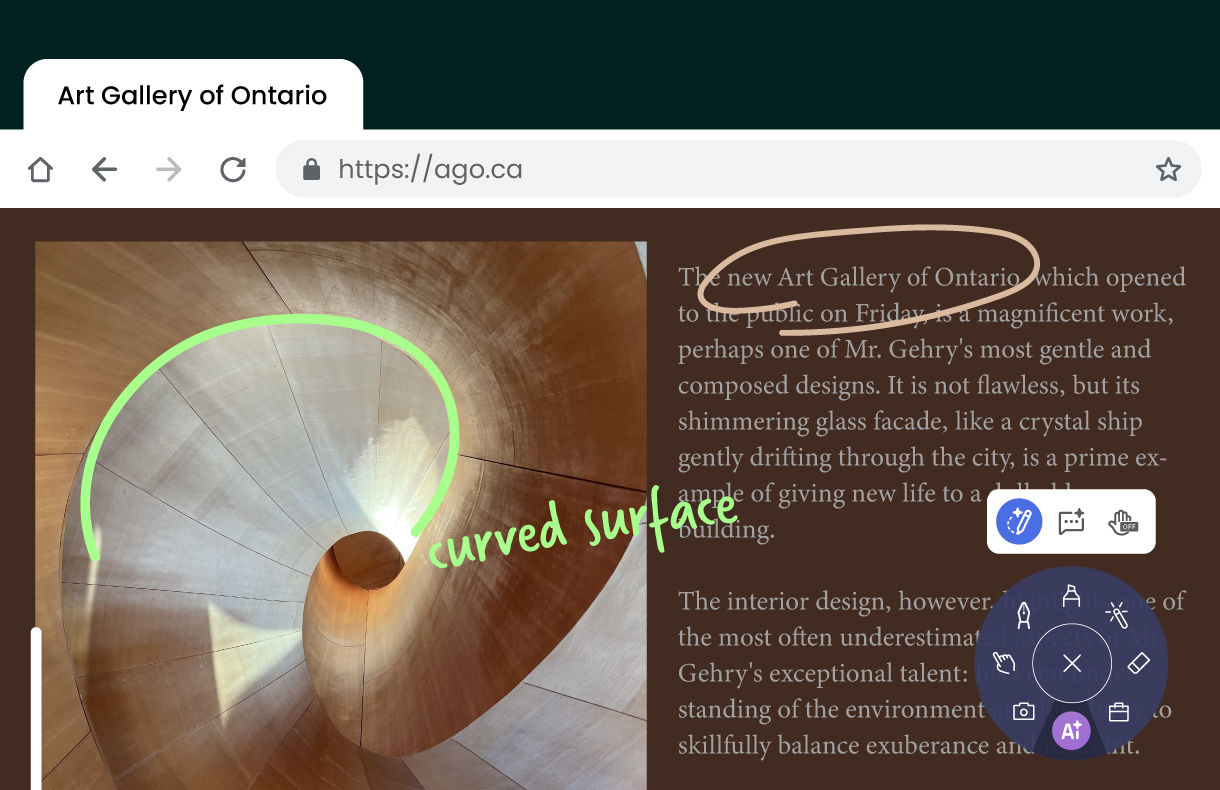This screenshot has width=1220, height=790.
Task: Go to the browser home page
Action: pyautogui.click(x=40, y=169)
